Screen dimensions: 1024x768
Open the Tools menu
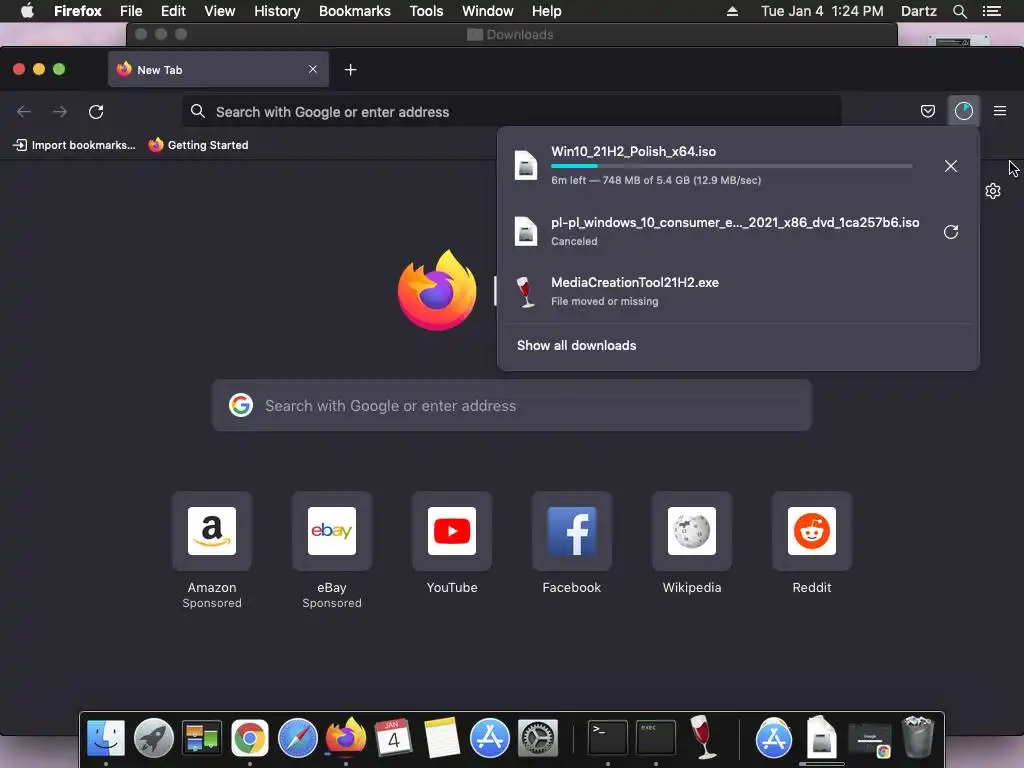[x=426, y=11]
